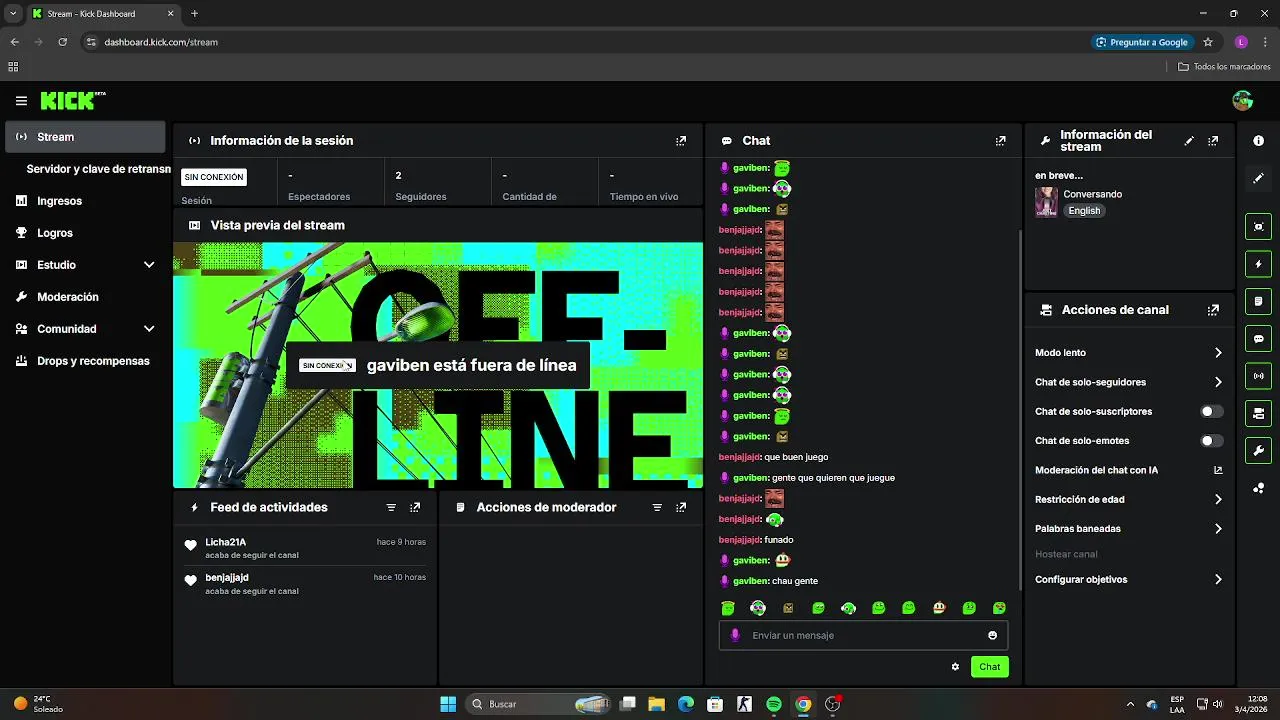1280x720 pixels.
Task: Toggle the channel actions widget icon
Action: pos(1259,413)
